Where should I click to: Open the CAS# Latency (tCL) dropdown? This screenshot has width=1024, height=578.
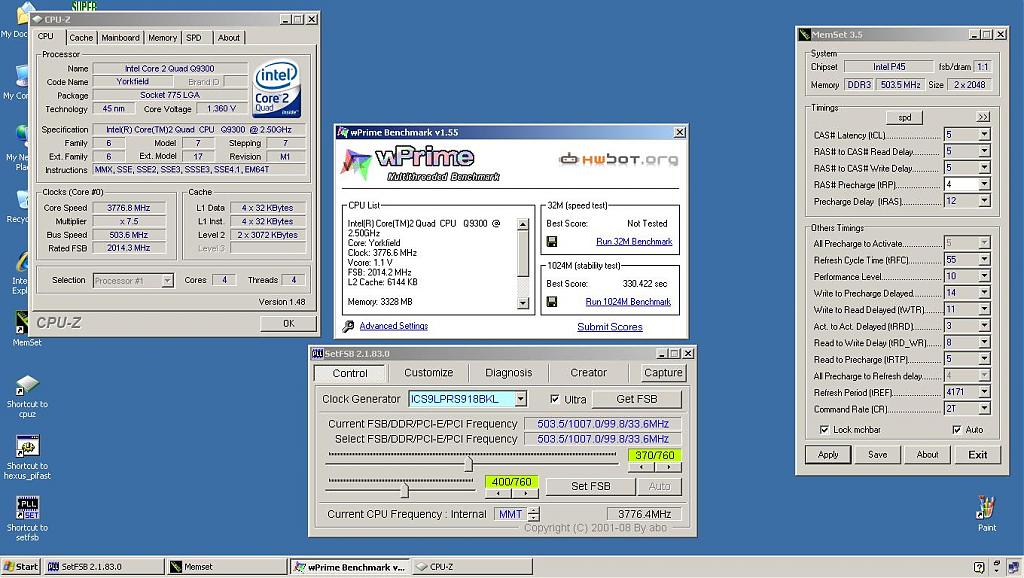pos(984,135)
